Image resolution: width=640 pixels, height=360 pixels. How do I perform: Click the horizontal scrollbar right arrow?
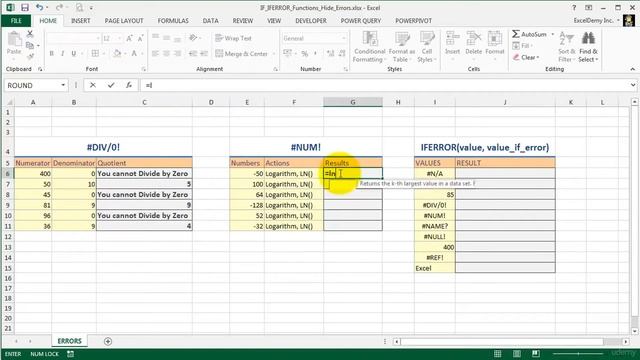626,341
